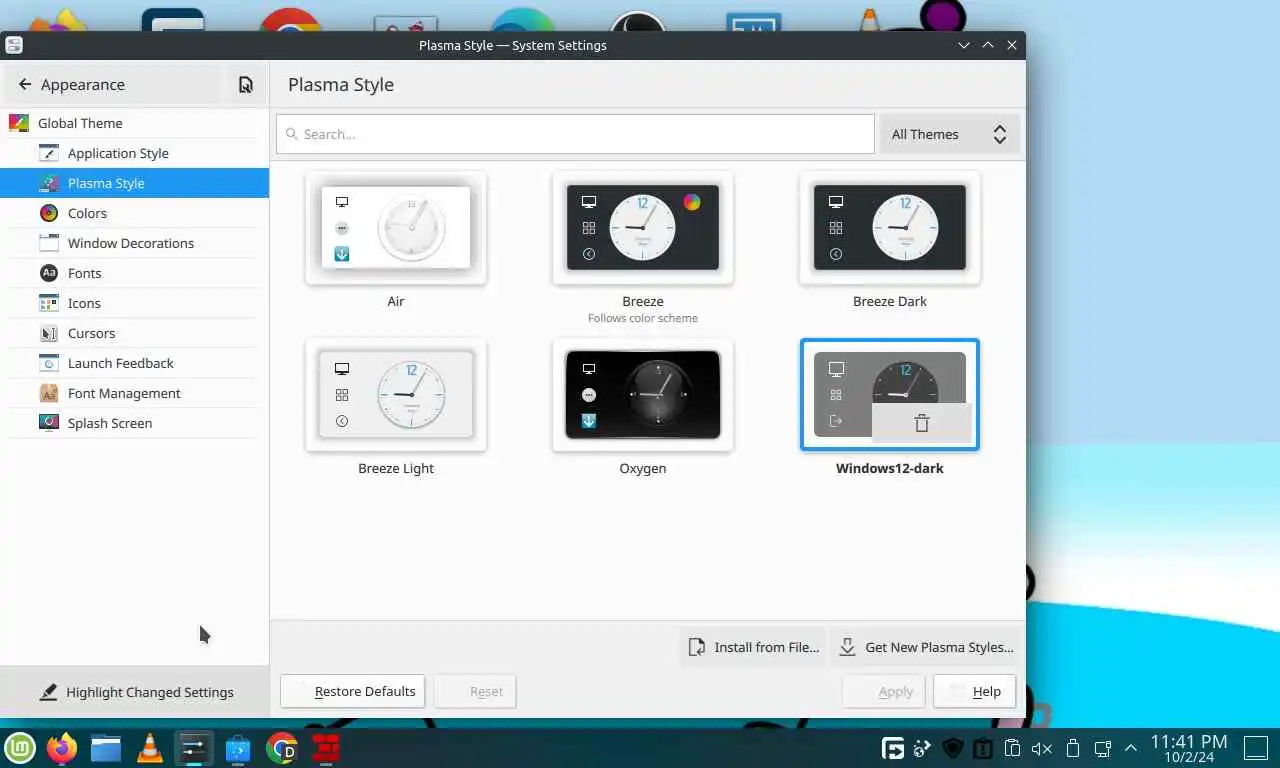The width and height of the screenshot is (1280, 768).
Task: Open the red firewall-bricks taskbar app
Action: pyautogui.click(x=326, y=748)
